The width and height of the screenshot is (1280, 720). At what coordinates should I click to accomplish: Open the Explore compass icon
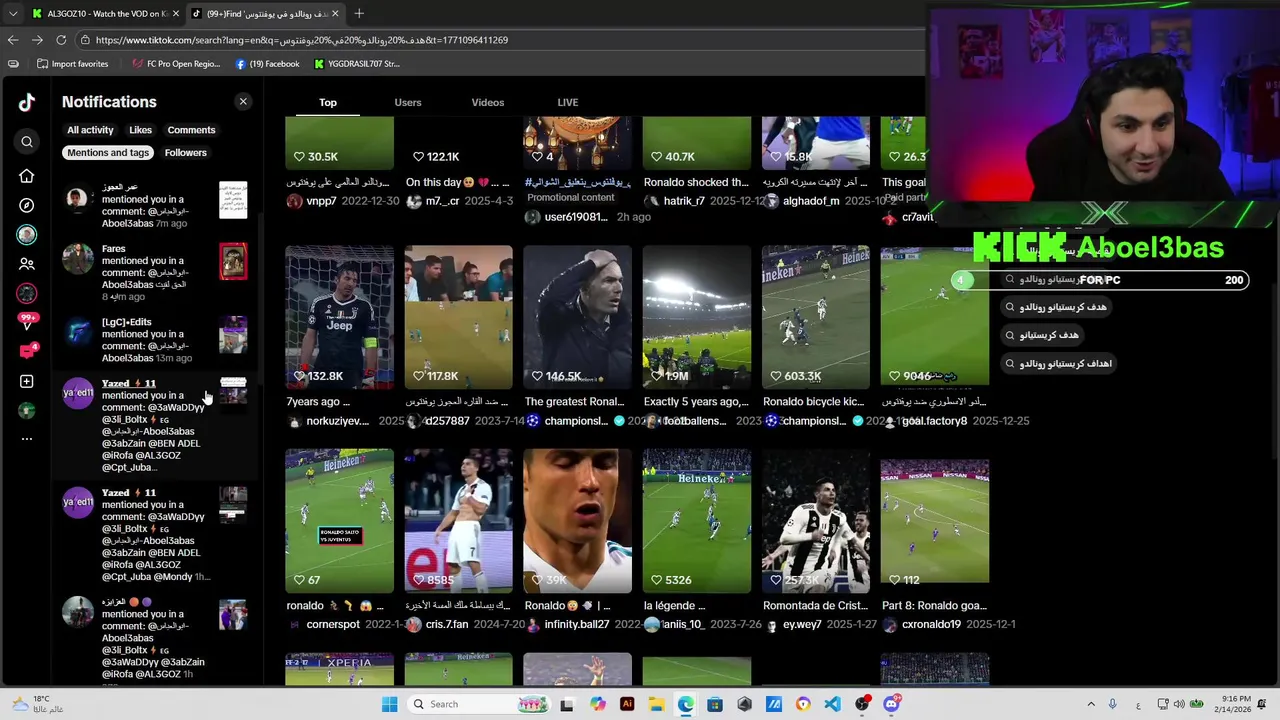click(27, 205)
